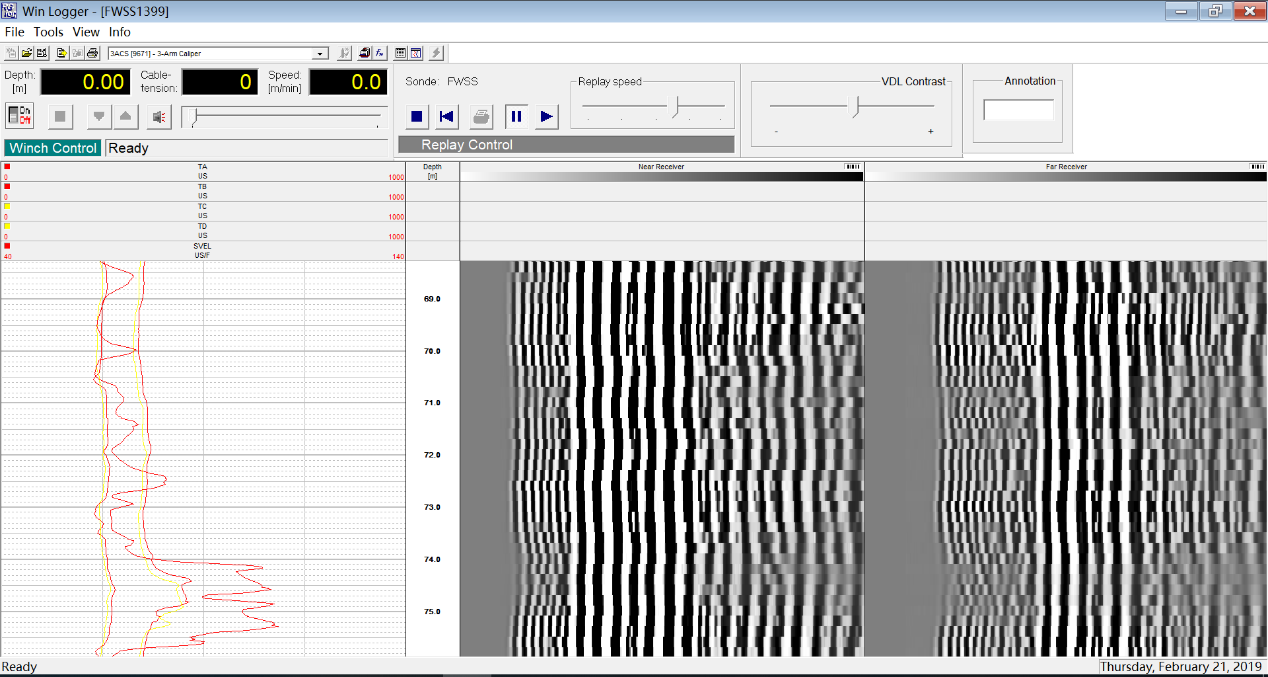The image size is (1268, 677).
Task: Click the Fx function toolbar icon
Action: 380,53
